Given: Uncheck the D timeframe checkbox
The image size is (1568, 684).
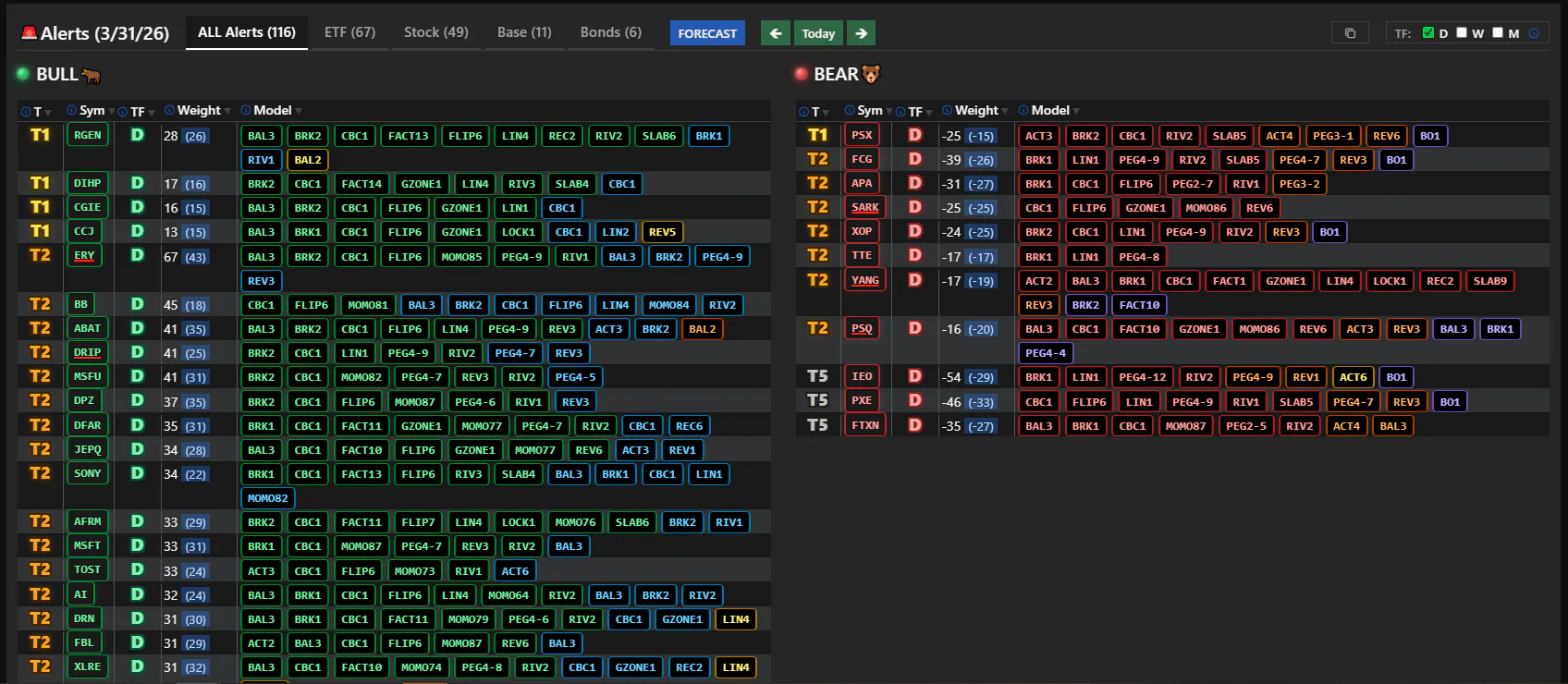Looking at the screenshot, I should click(x=1428, y=32).
